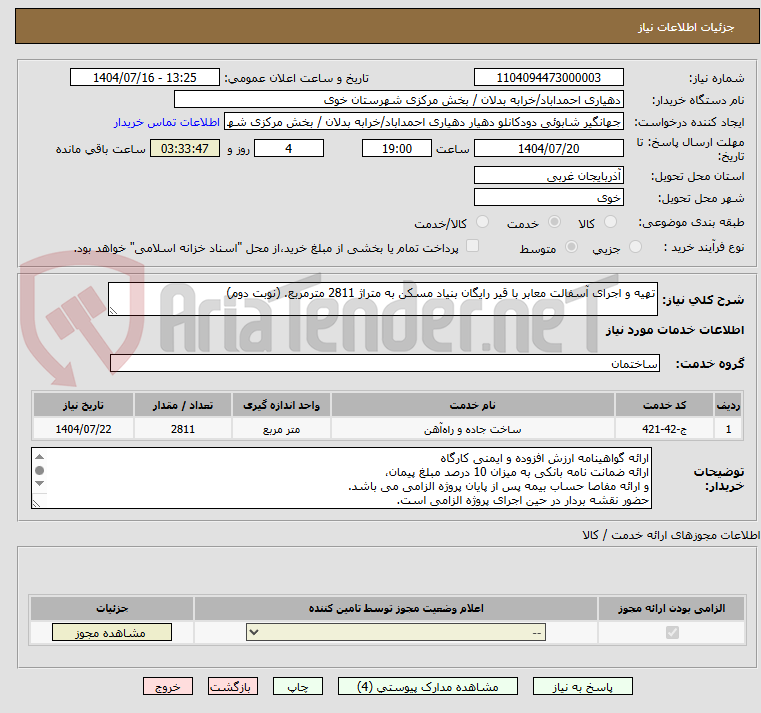Click the announcement date field 1404/07/16 - 13:25

click(145, 78)
